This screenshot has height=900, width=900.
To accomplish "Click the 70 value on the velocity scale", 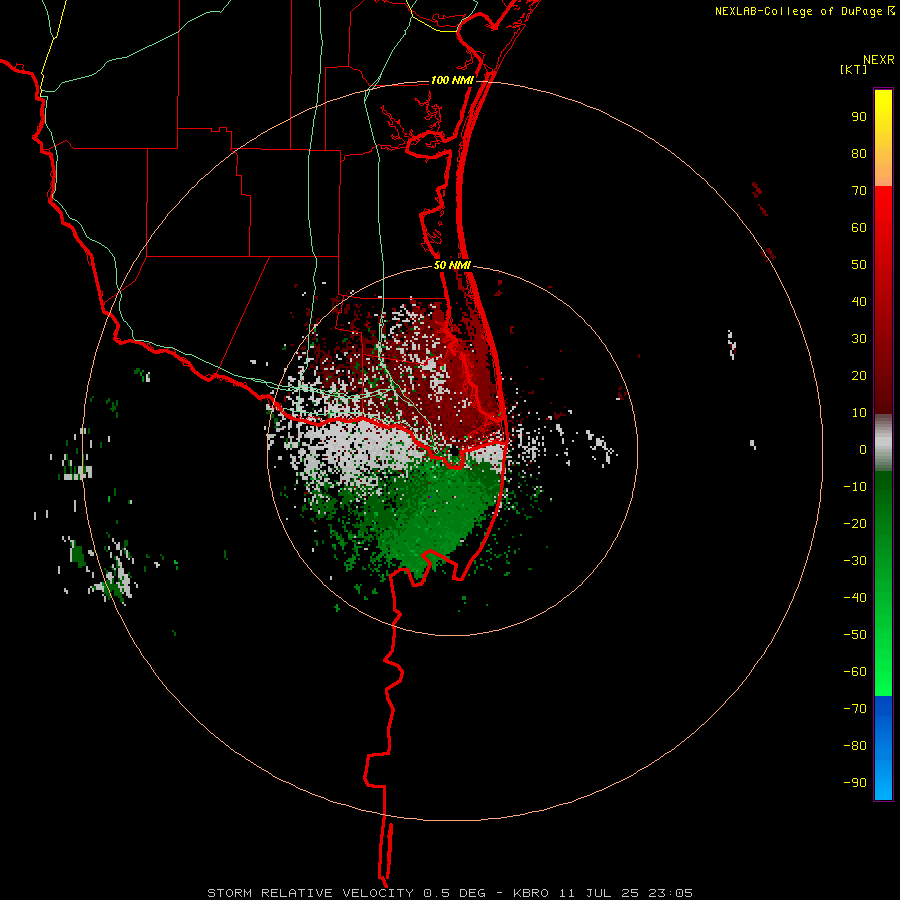I will (x=859, y=191).
